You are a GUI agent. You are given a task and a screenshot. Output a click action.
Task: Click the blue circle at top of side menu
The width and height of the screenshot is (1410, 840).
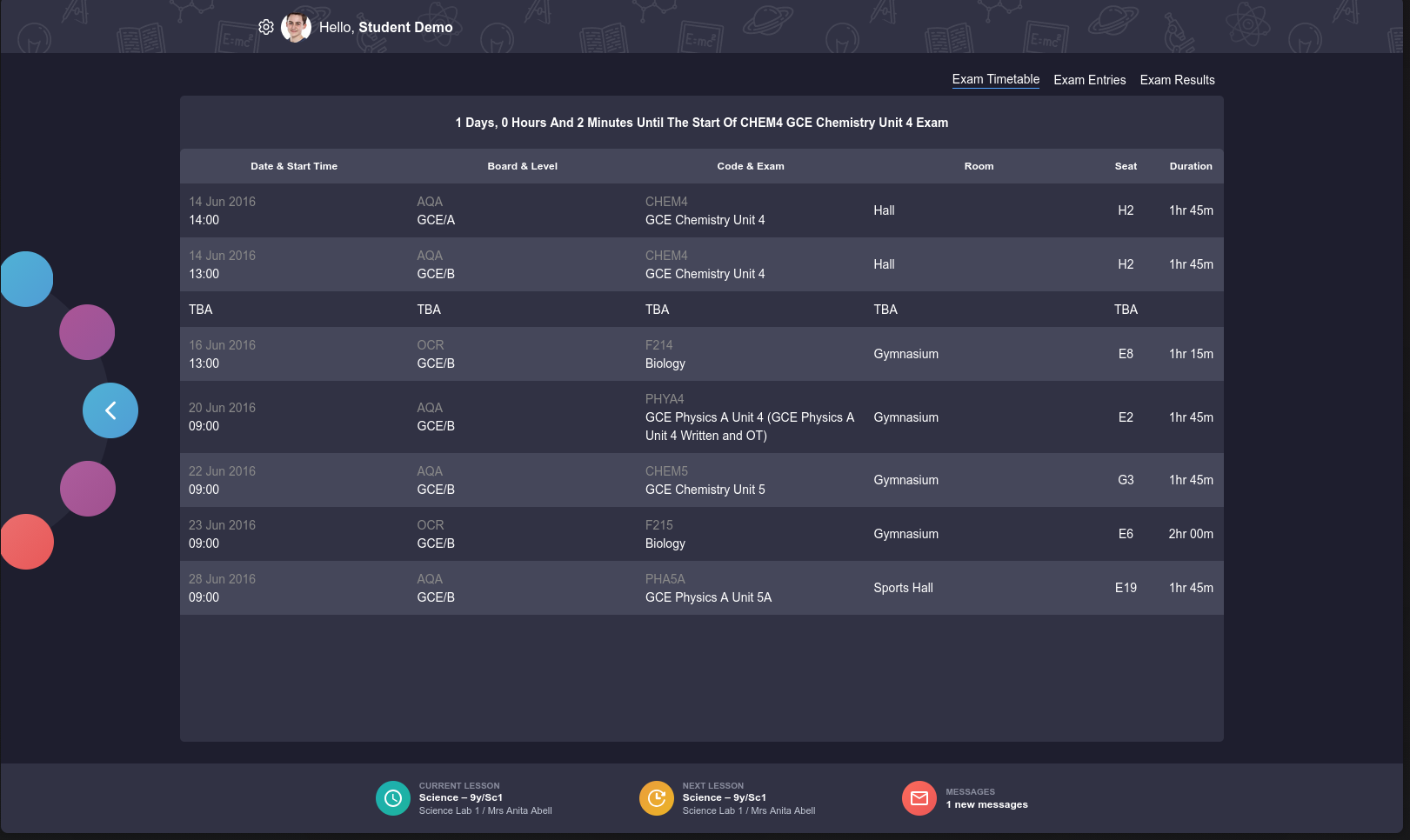[26, 279]
